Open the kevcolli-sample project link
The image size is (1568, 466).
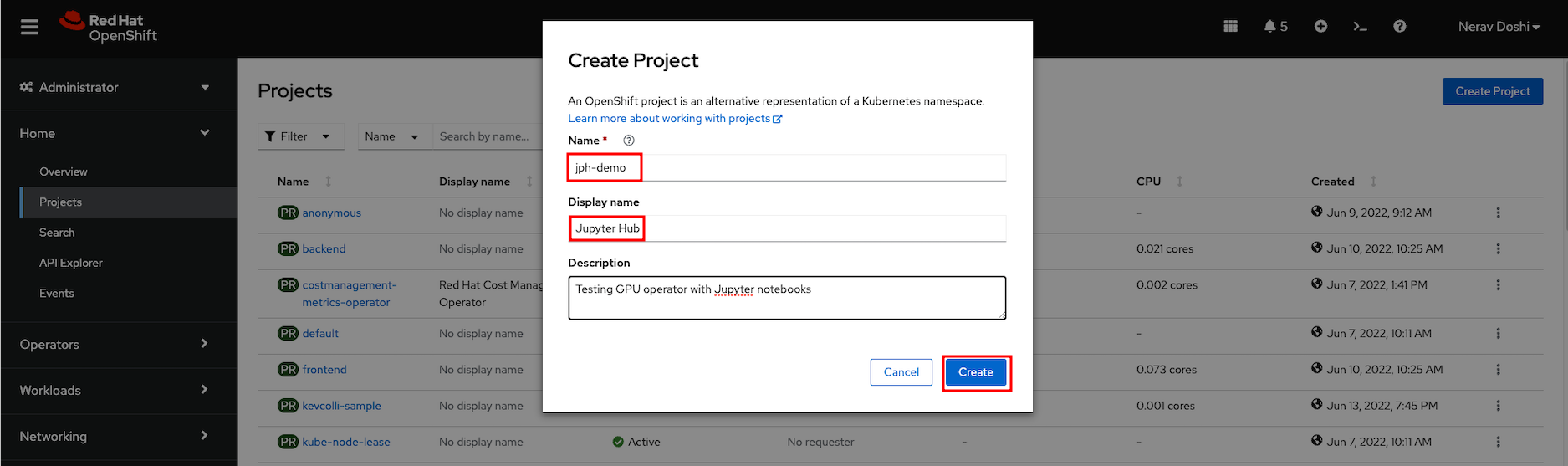tap(342, 406)
